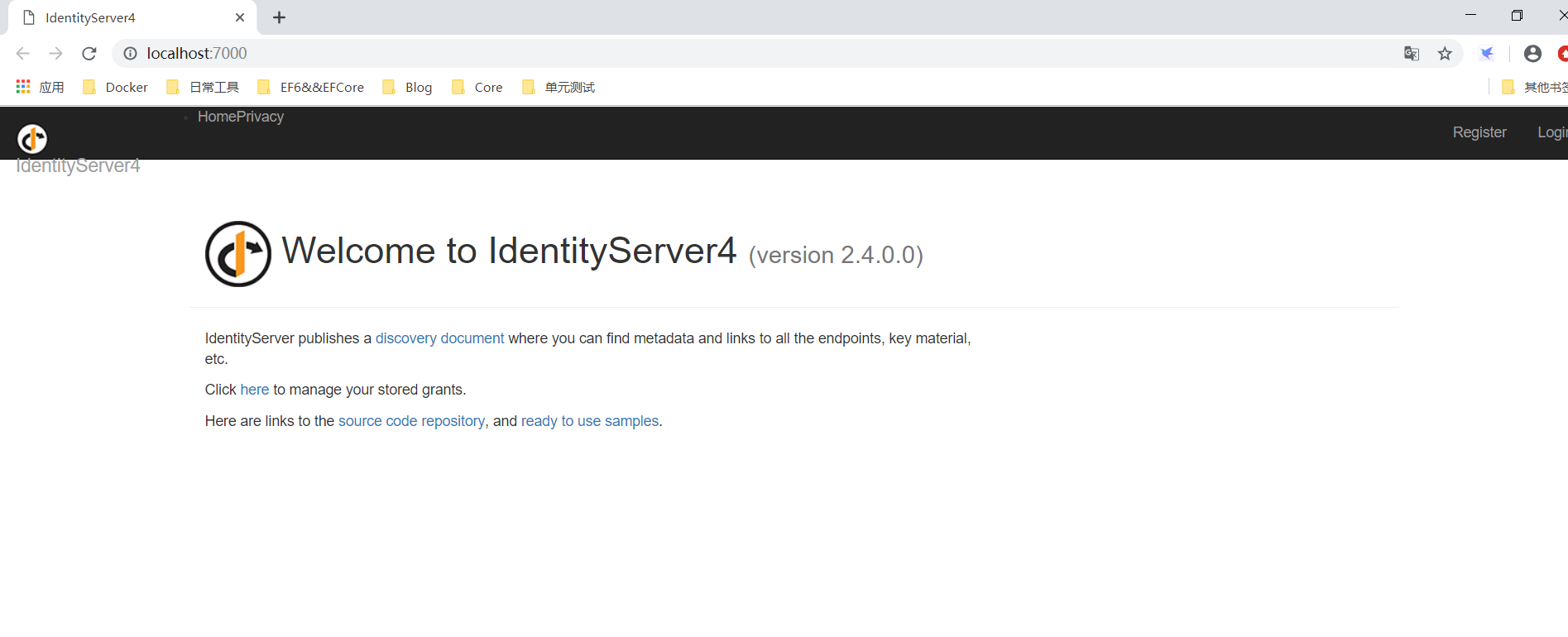Minimize the browser window

click(x=1470, y=15)
